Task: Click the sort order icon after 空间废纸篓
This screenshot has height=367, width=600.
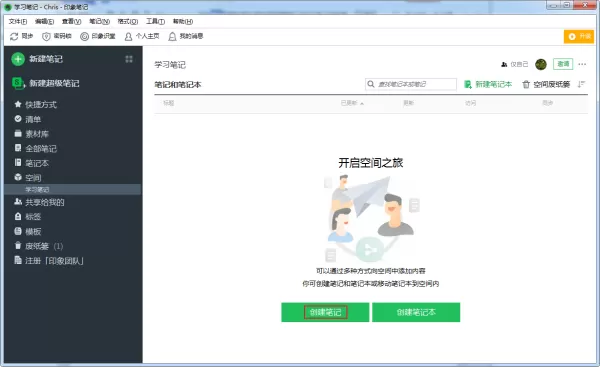Action: click(582, 84)
